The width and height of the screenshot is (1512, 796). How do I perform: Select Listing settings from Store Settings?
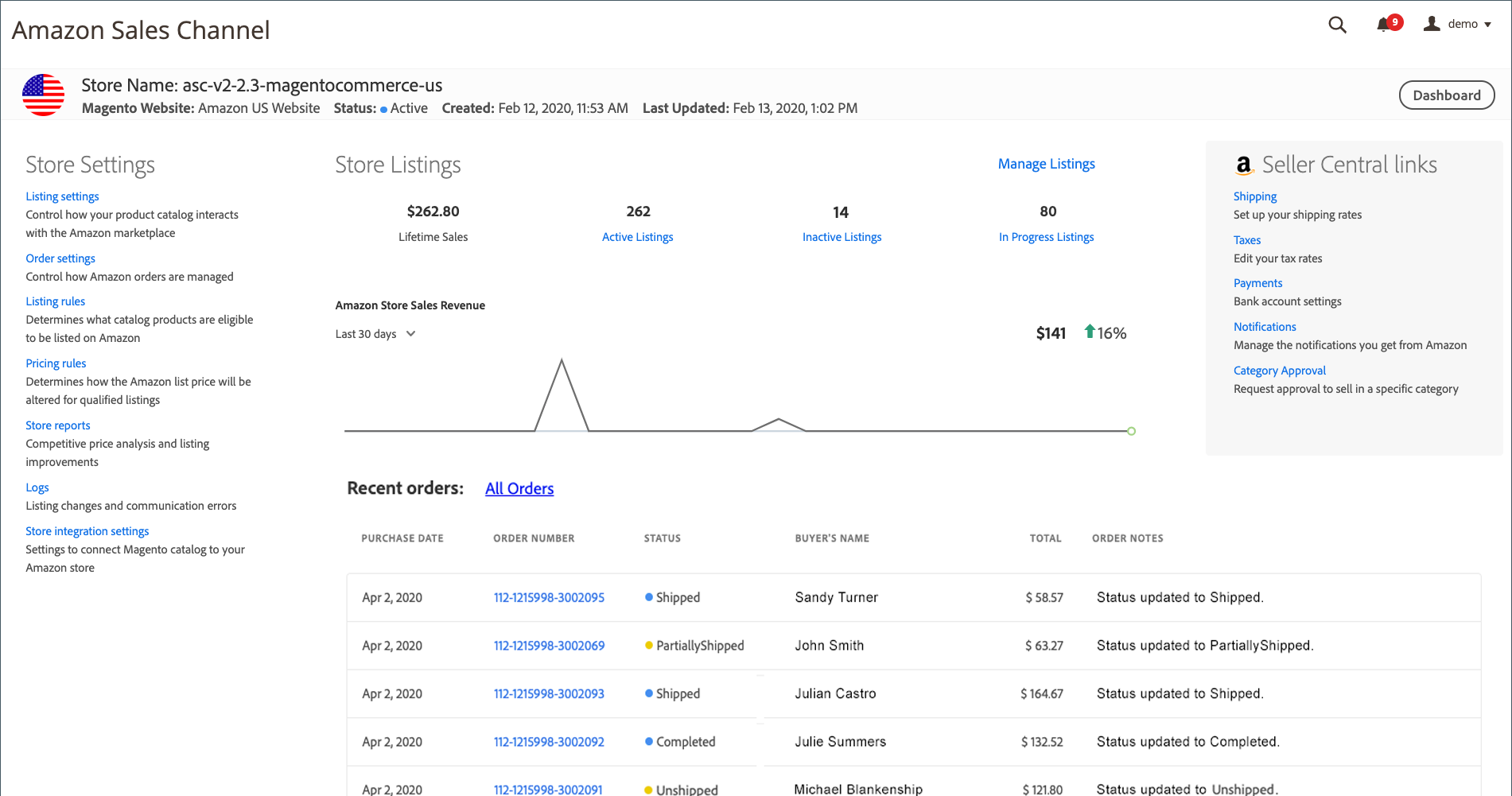coord(62,196)
